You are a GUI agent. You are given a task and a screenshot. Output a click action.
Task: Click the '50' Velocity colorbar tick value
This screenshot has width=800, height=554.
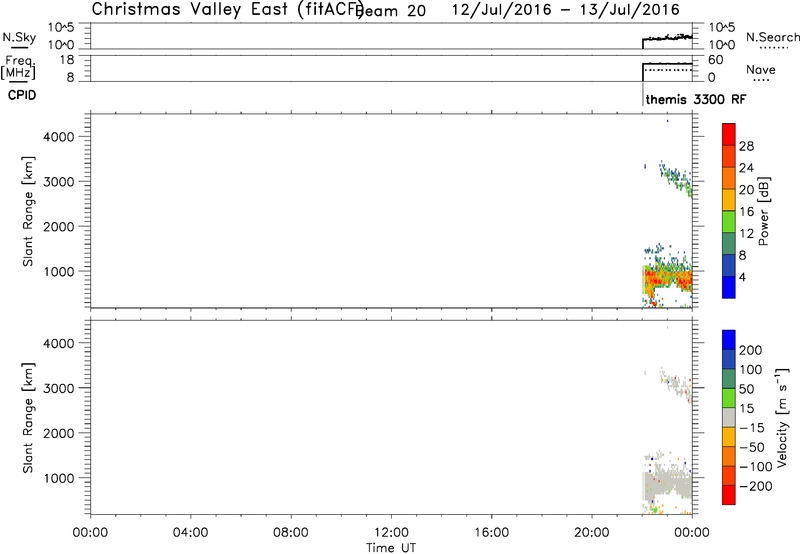tap(746, 389)
